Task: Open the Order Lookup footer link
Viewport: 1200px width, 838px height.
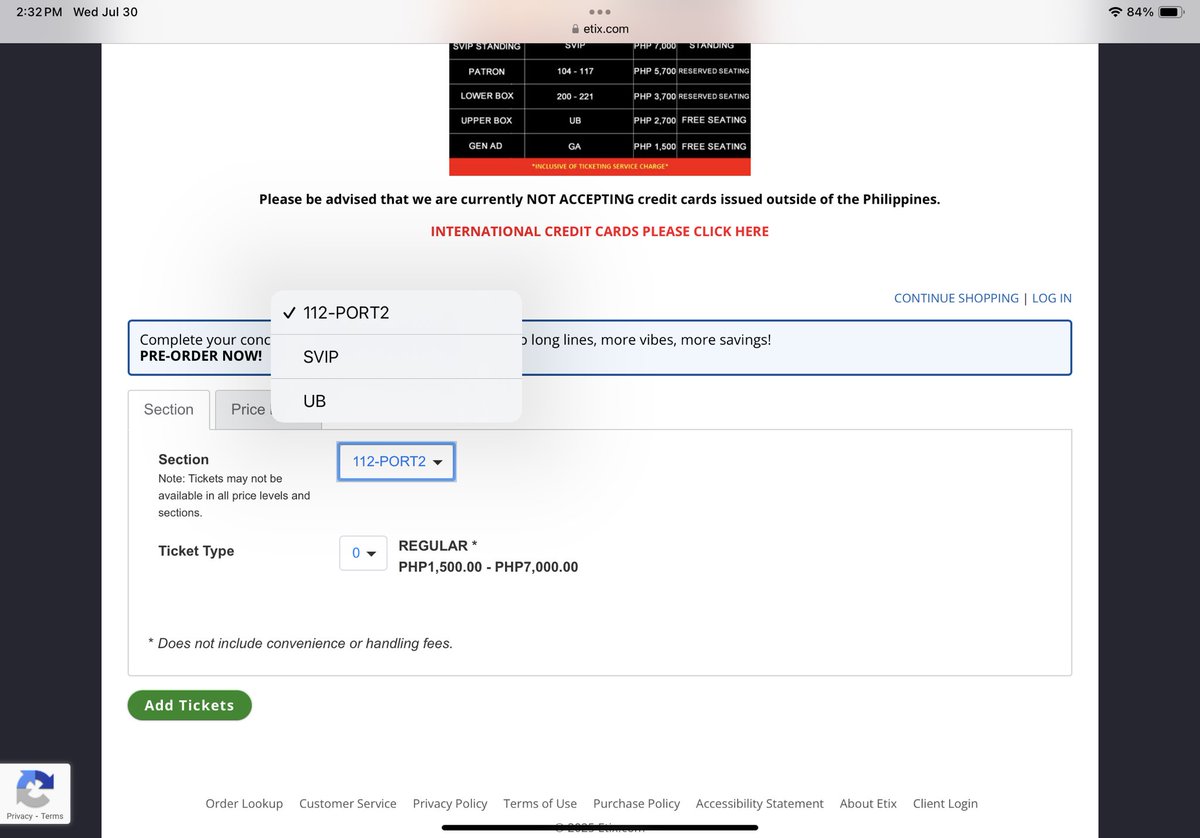Action: tap(244, 803)
